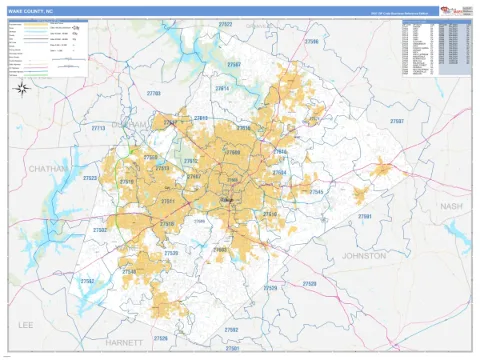
Task: Click the legend scale bar
Action: [69, 59]
